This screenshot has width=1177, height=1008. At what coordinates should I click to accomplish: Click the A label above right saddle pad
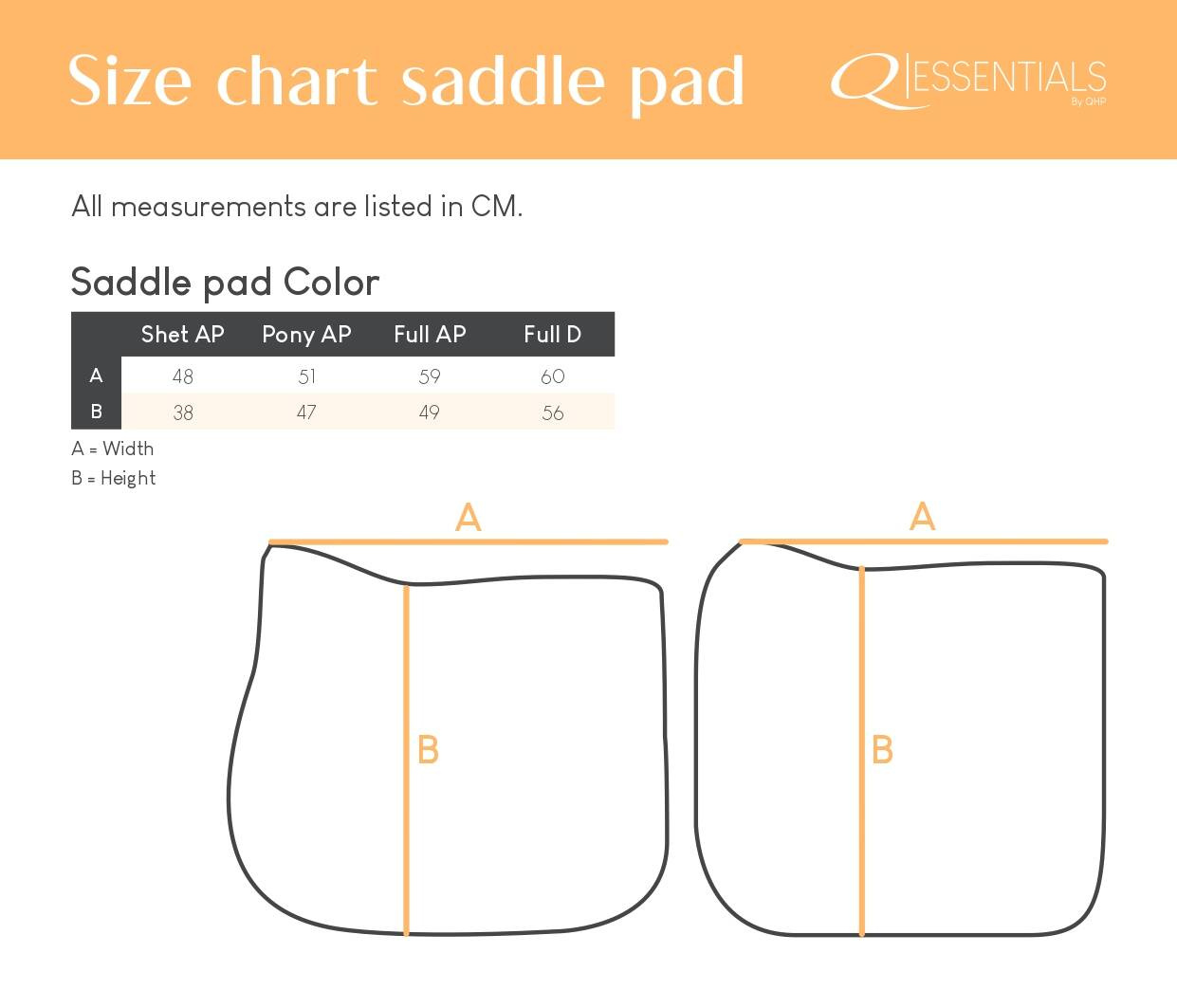click(922, 517)
